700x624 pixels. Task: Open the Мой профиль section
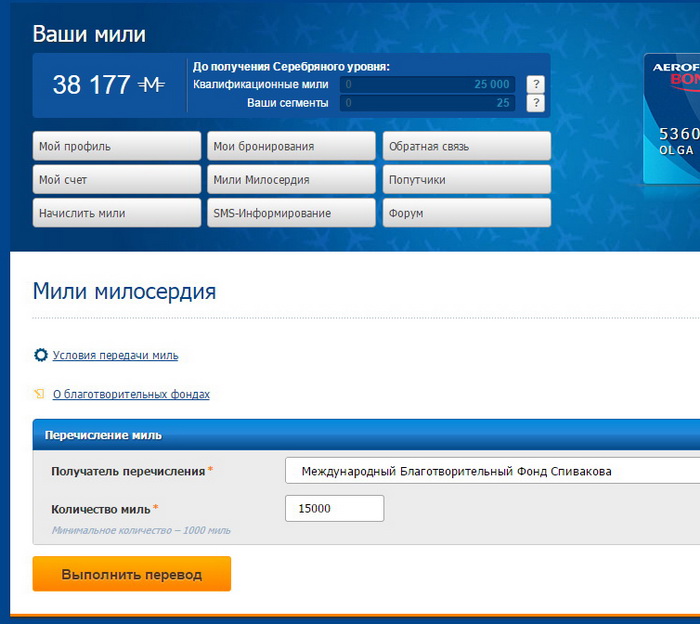pos(117,146)
